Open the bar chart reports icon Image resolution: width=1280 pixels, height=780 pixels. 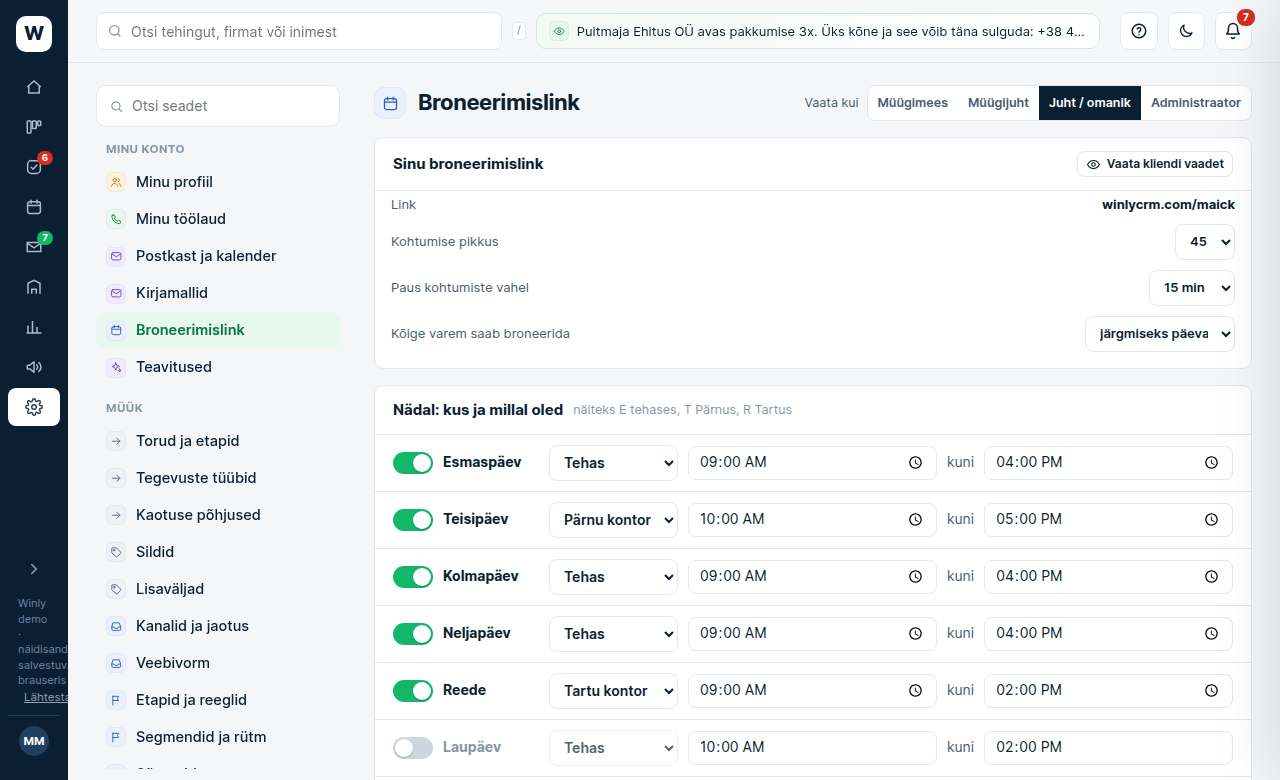(34, 327)
